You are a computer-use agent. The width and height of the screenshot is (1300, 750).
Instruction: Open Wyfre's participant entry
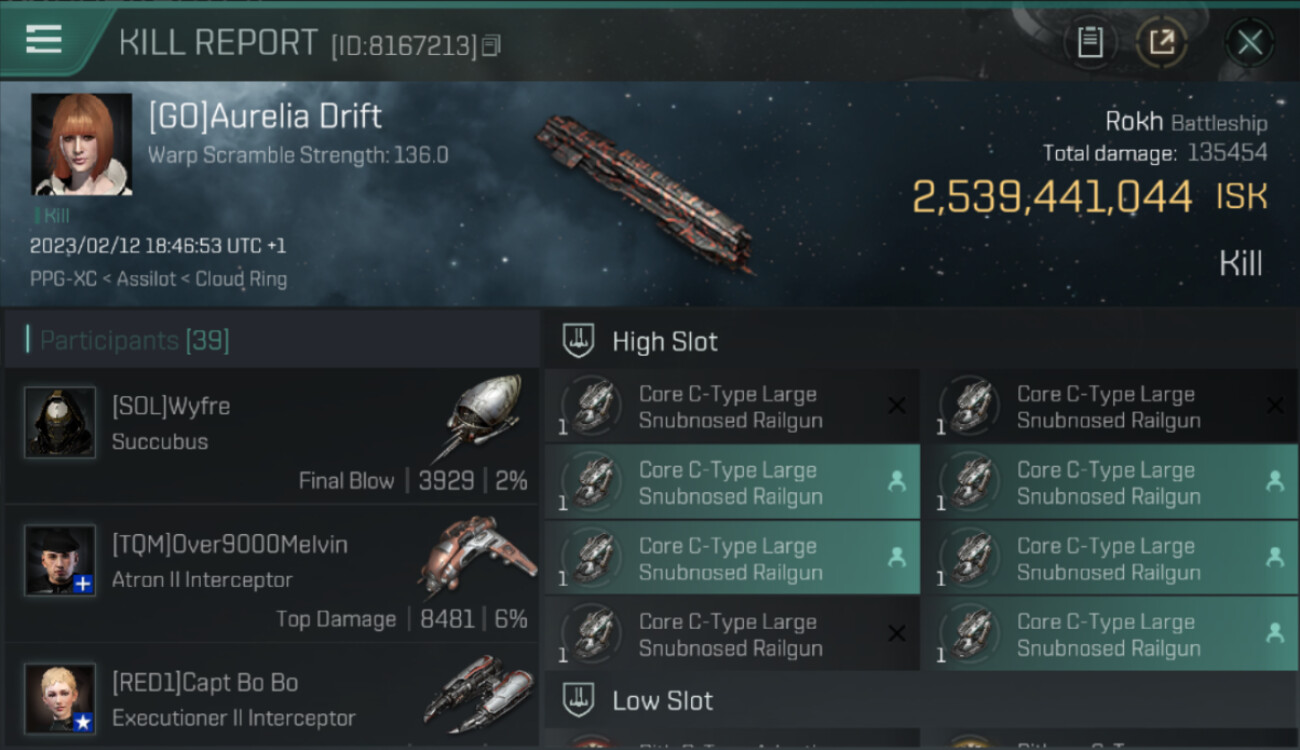pyautogui.click(x=270, y=436)
